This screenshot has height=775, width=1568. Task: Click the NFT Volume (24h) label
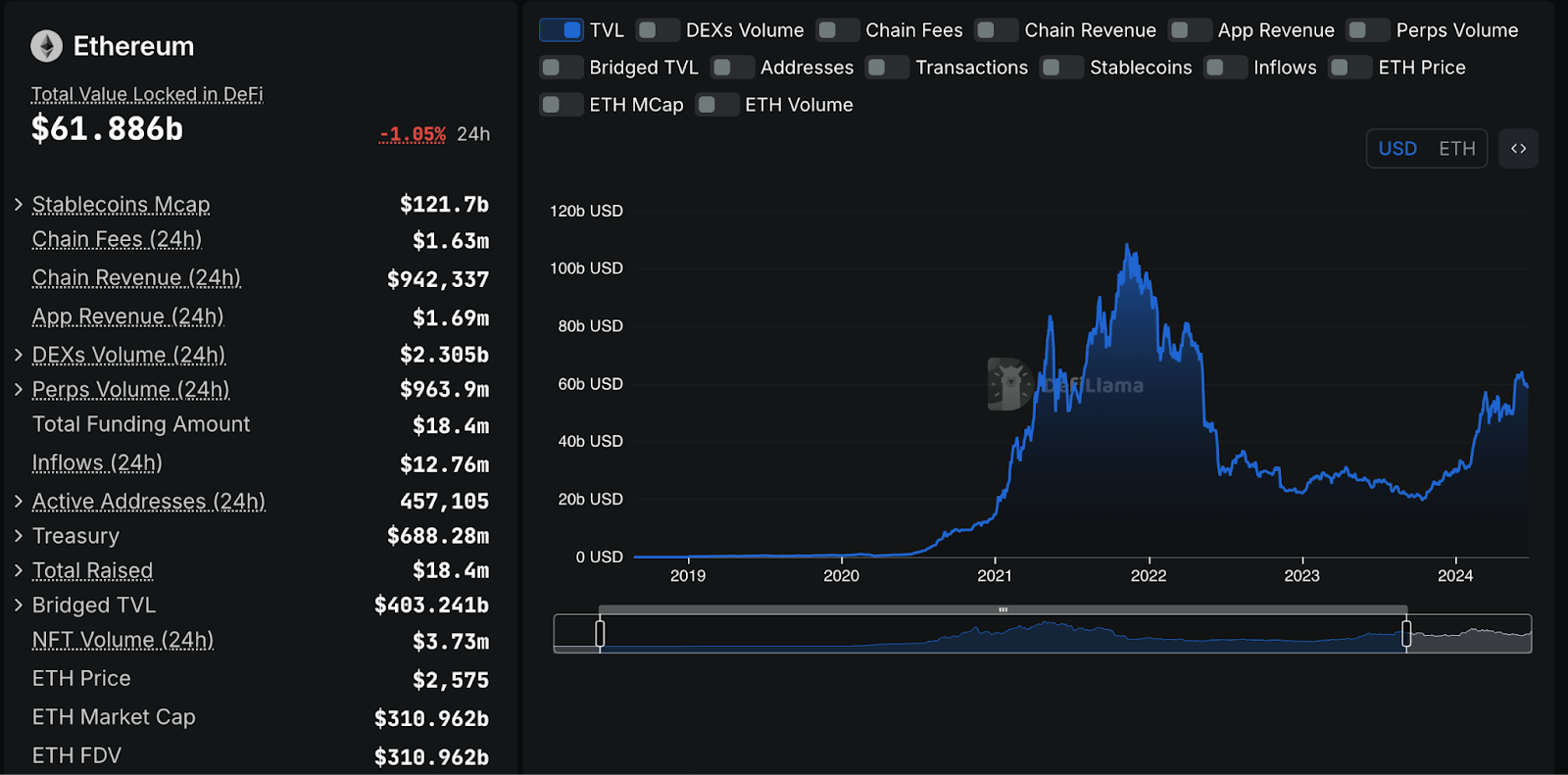[x=122, y=640]
